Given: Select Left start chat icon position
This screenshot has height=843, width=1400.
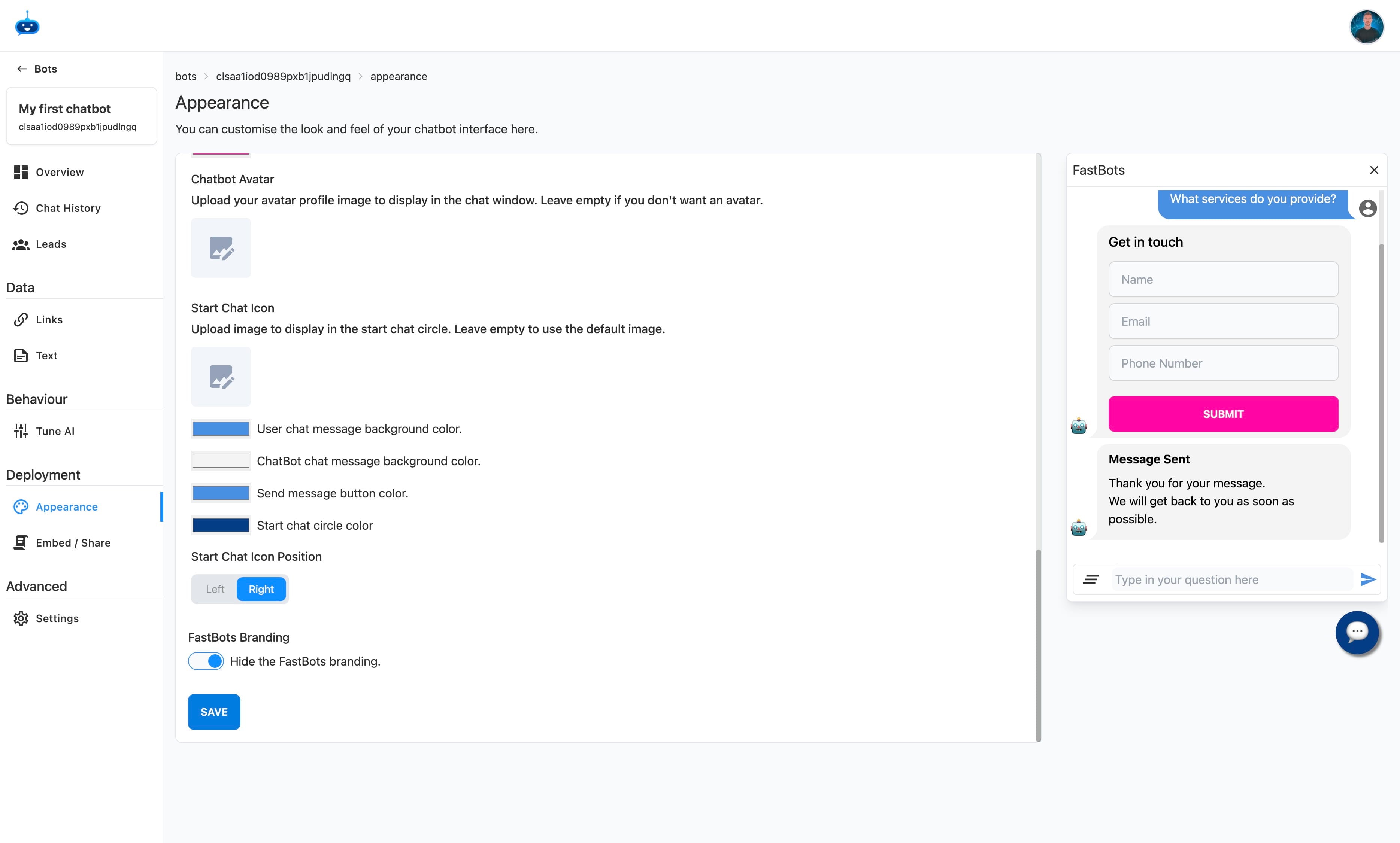Looking at the screenshot, I should click(x=215, y=589).
